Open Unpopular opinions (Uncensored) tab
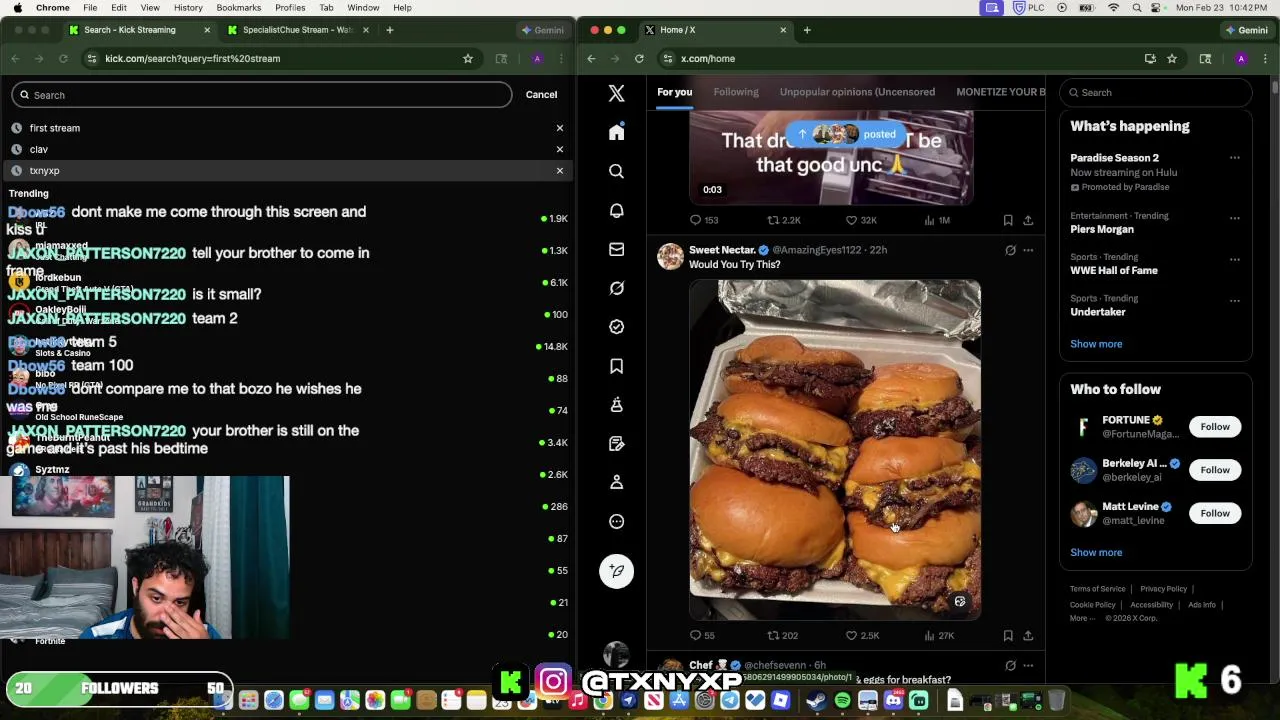 (x=857, y=92)
